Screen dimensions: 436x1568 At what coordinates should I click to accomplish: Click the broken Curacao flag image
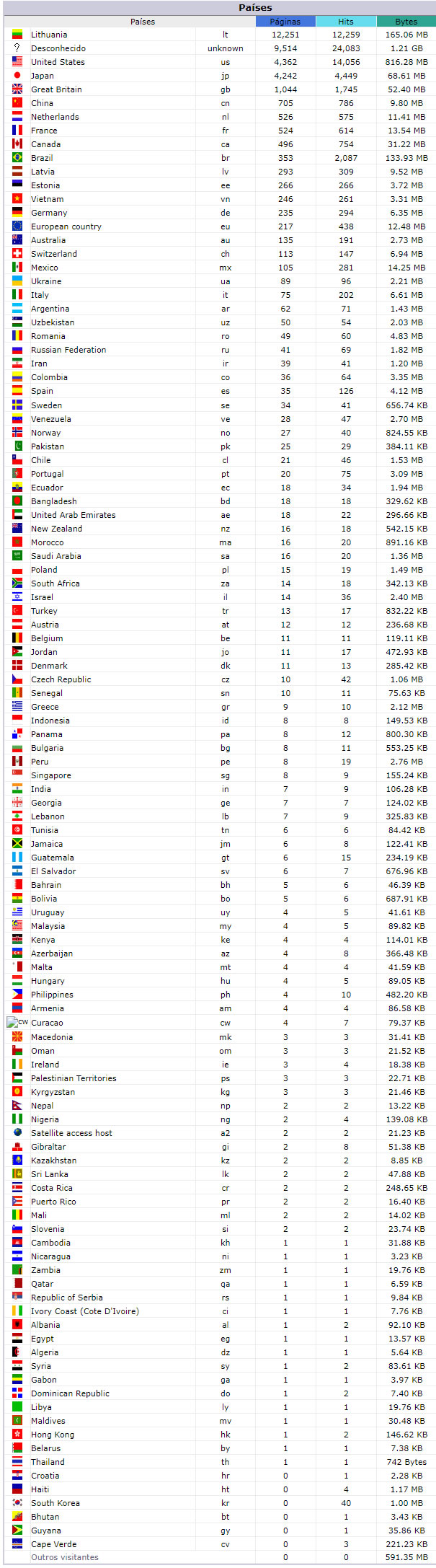17,1022
